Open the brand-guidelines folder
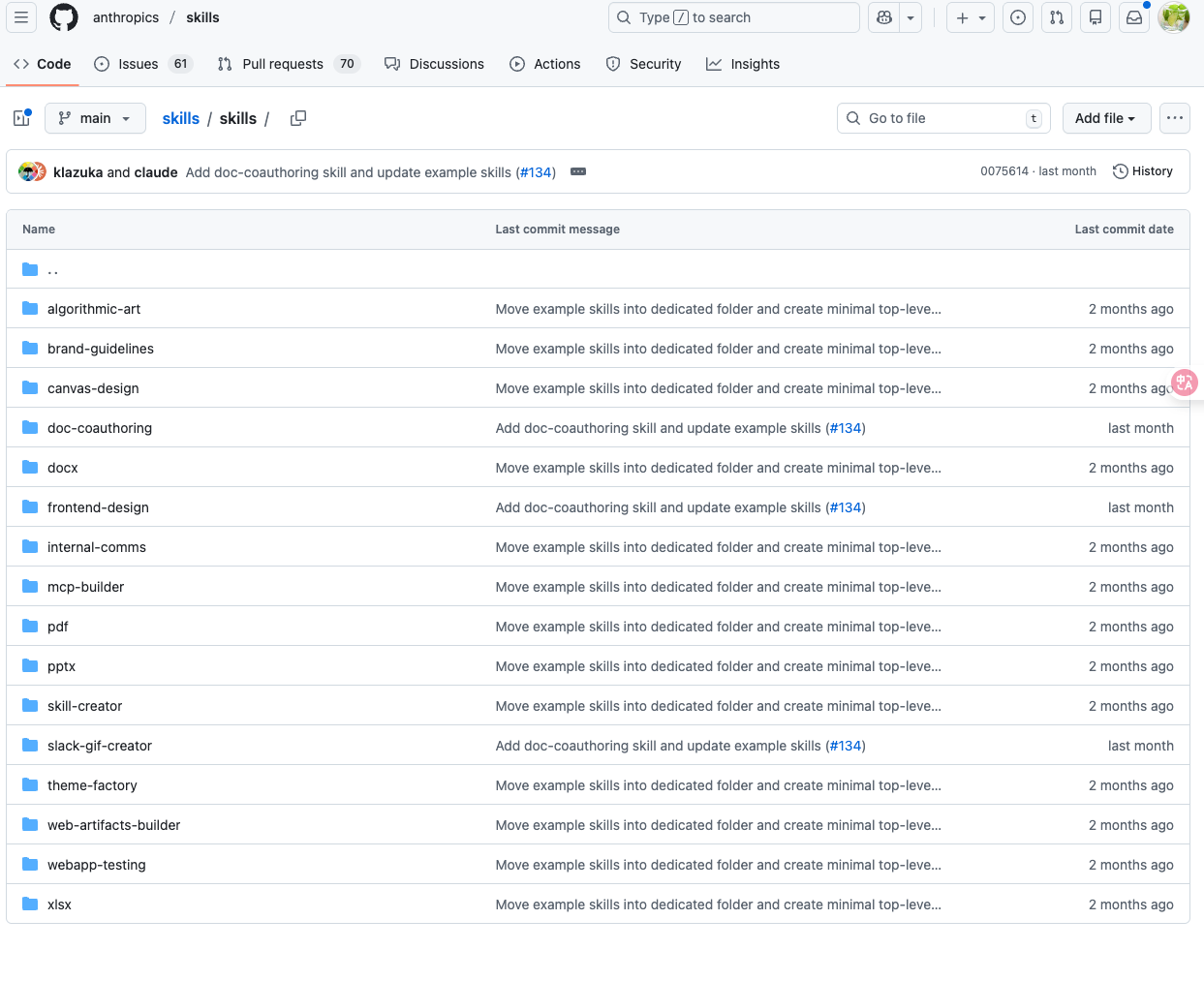Viewport: 1204px width, 981px height. point(101,349)
